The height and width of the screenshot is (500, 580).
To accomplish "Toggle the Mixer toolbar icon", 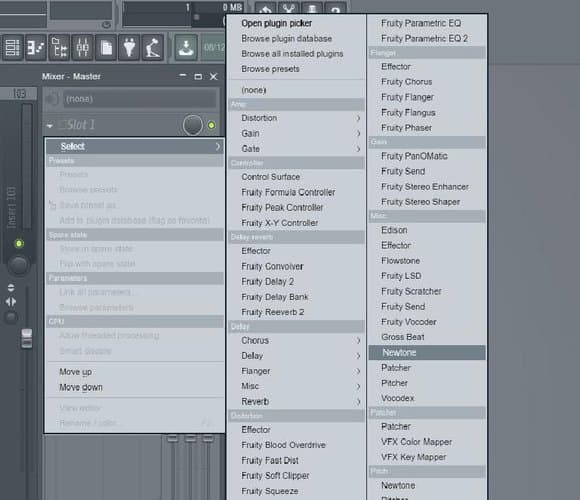I will [x=82, y=47].
